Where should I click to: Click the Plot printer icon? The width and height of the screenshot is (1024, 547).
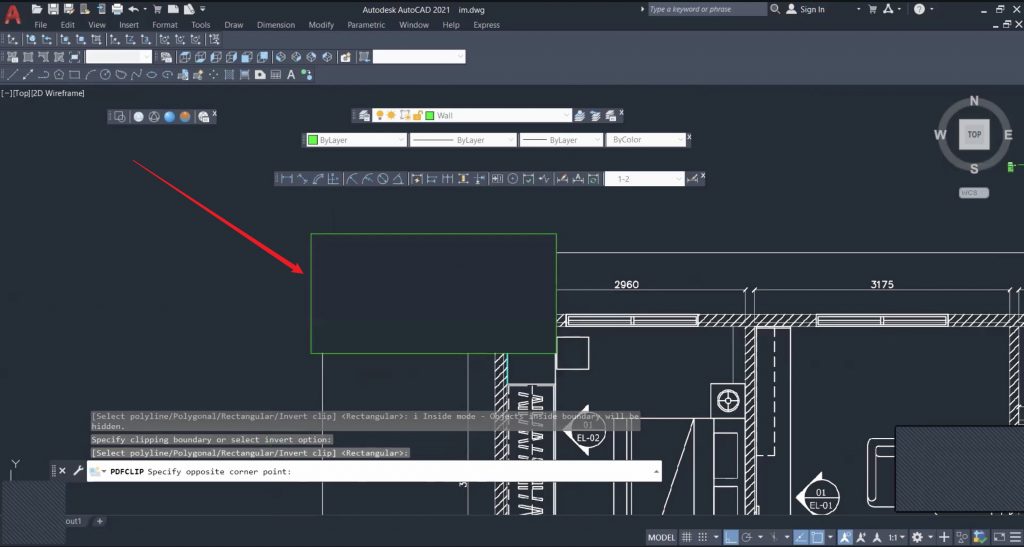[x=118, y=9]
